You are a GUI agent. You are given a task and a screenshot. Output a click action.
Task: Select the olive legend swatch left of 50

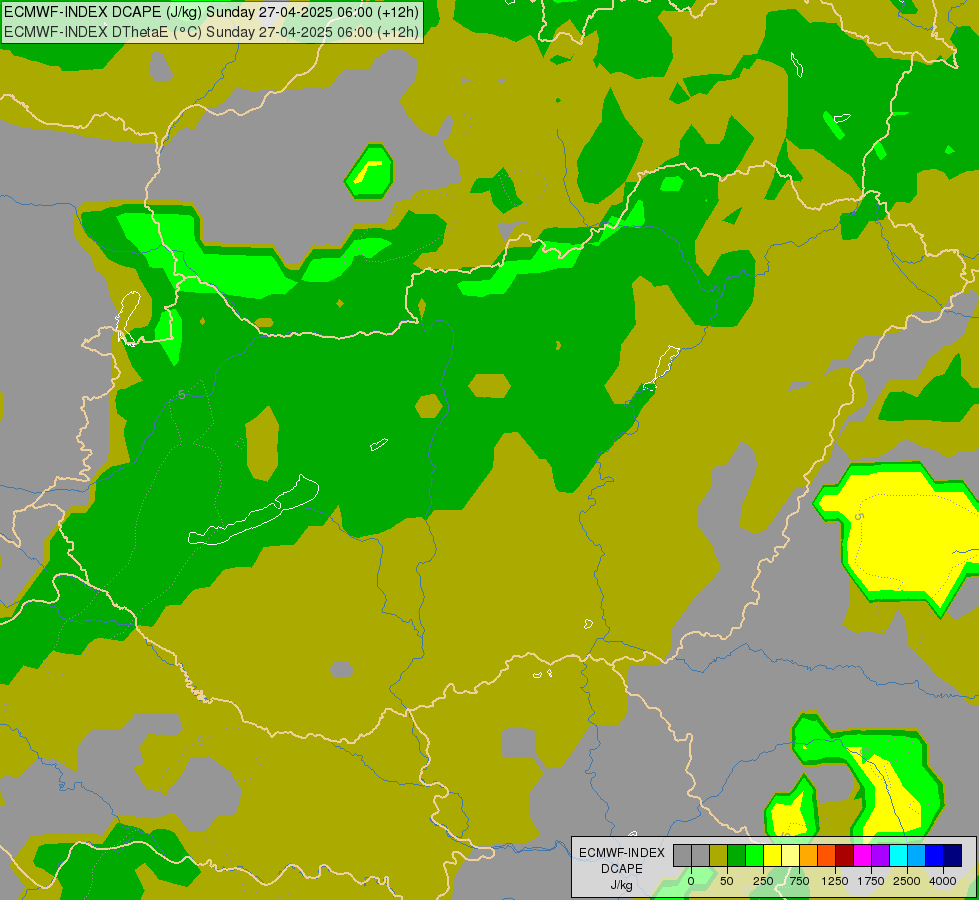coord(719,855)
